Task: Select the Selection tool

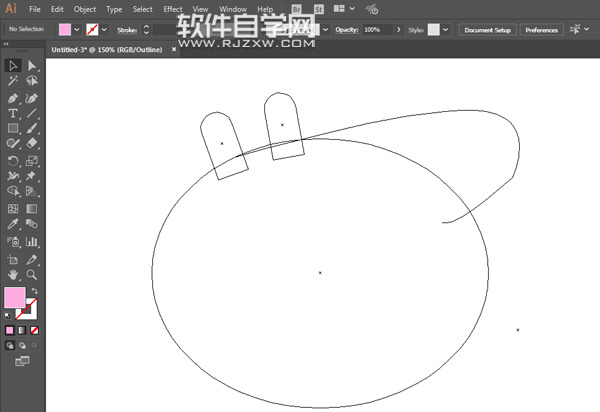Action: coord(13,66)
